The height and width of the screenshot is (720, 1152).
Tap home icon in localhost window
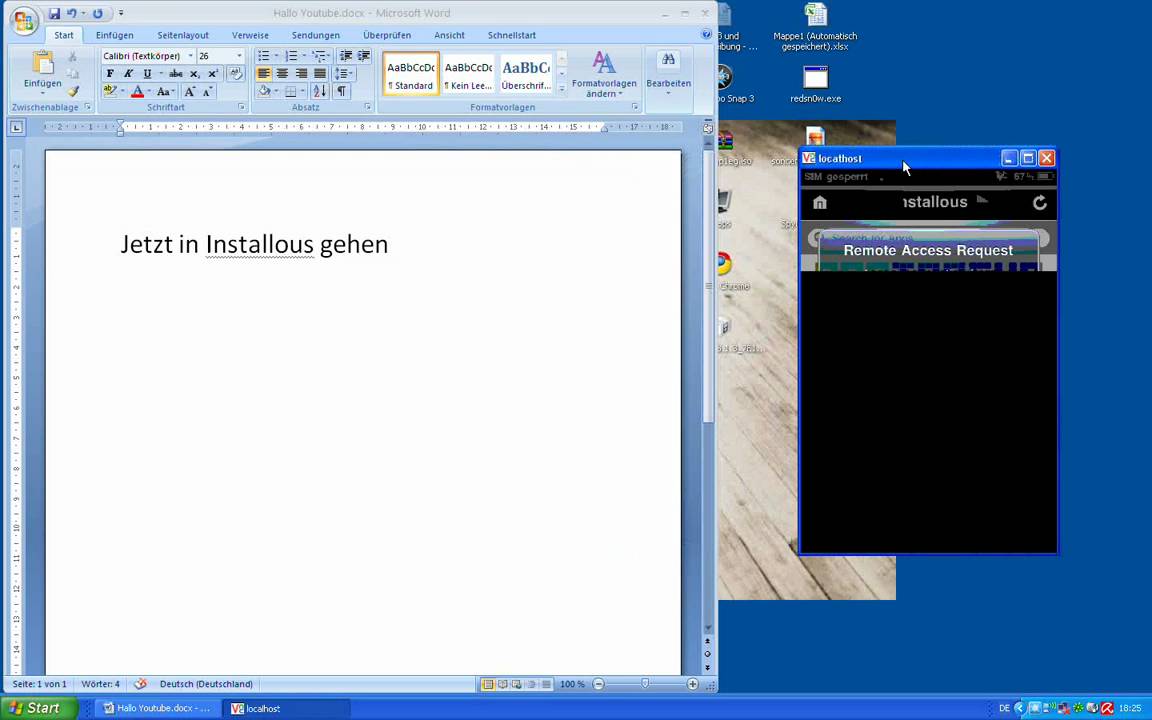820,203
